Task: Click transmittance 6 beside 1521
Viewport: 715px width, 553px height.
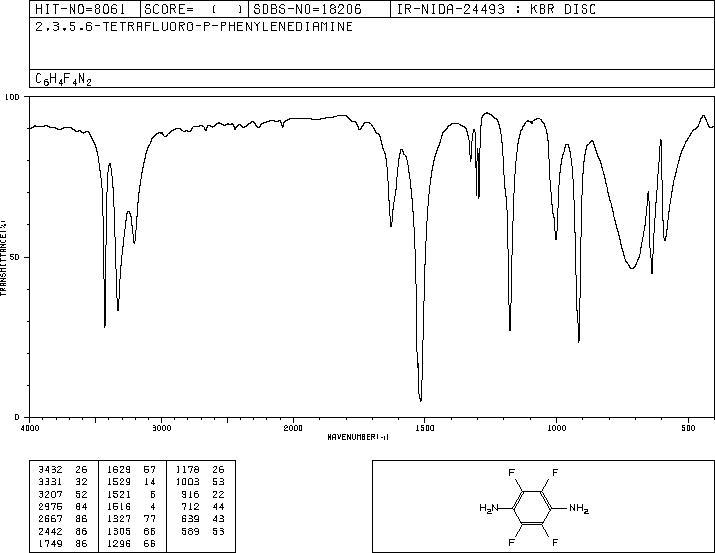Action: coord(153,494)
